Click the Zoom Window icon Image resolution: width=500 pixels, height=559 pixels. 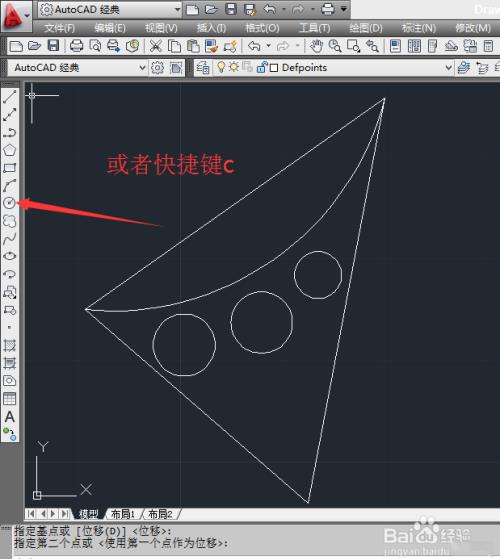tap(353, 46)
